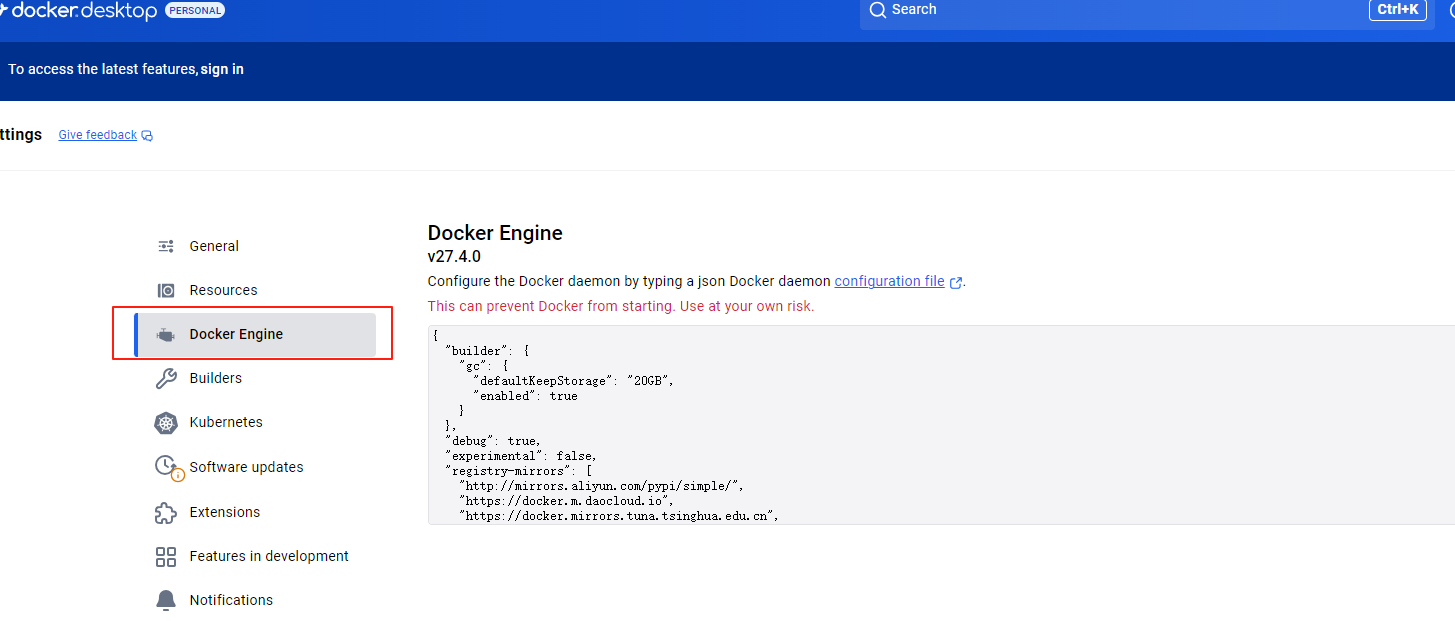Click the General settings sliders icon
The height and width of the screenshot is (621, 1455).
pyautogui.click(x=166, y=246)
